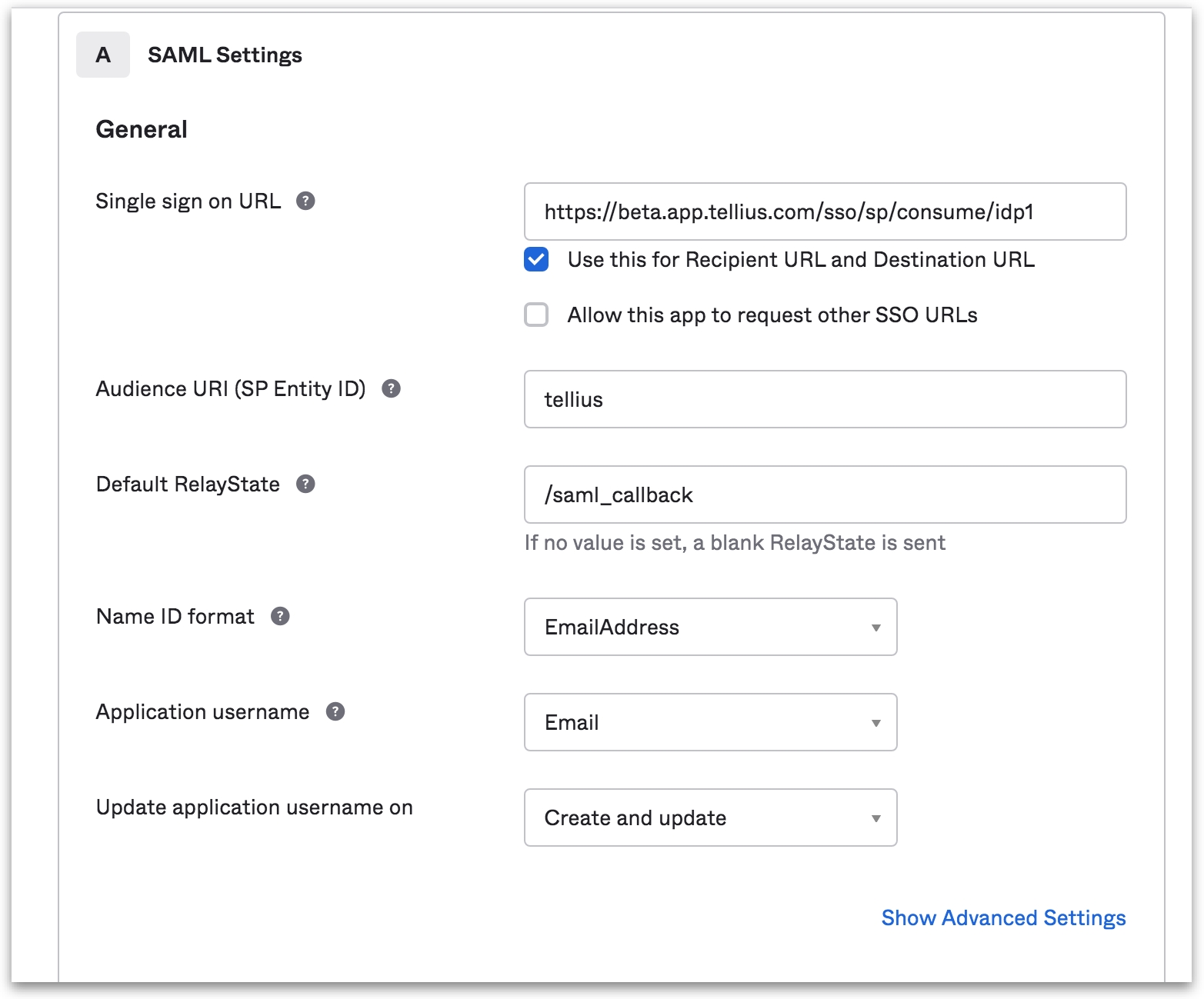Open help tooltip for Audience URI

pos(391,389)
